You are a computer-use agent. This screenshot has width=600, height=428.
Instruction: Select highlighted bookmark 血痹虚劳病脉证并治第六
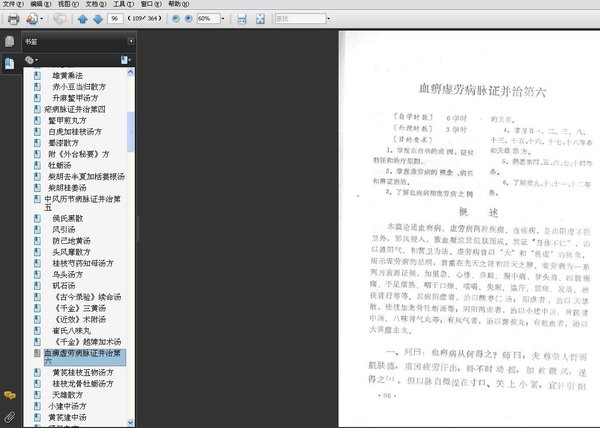[x=85, y=357]
